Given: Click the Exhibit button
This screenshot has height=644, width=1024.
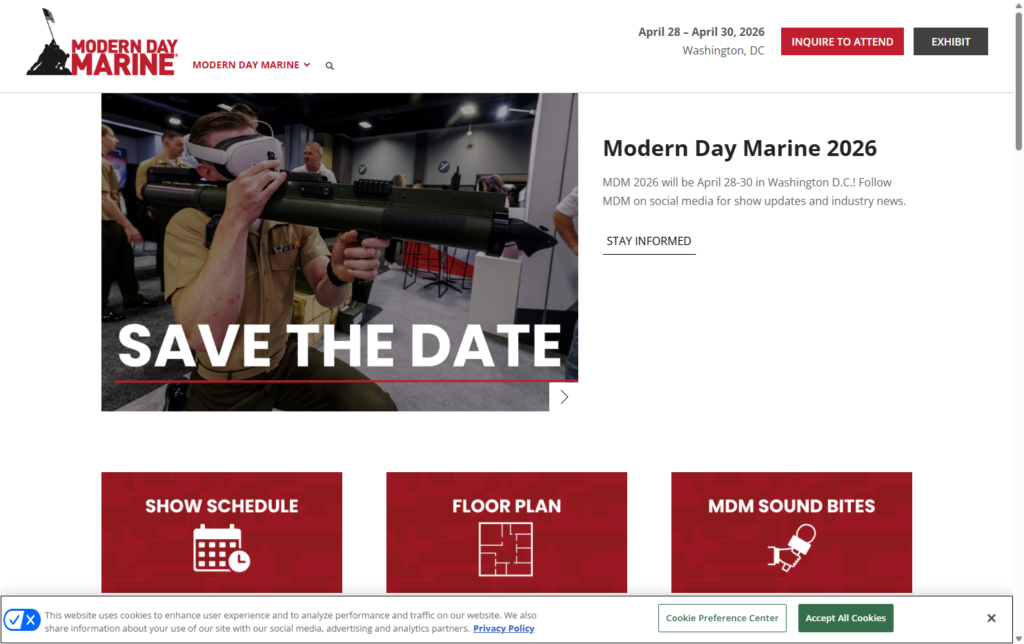Looking at the screenshot, I should [x=950, y=42].
